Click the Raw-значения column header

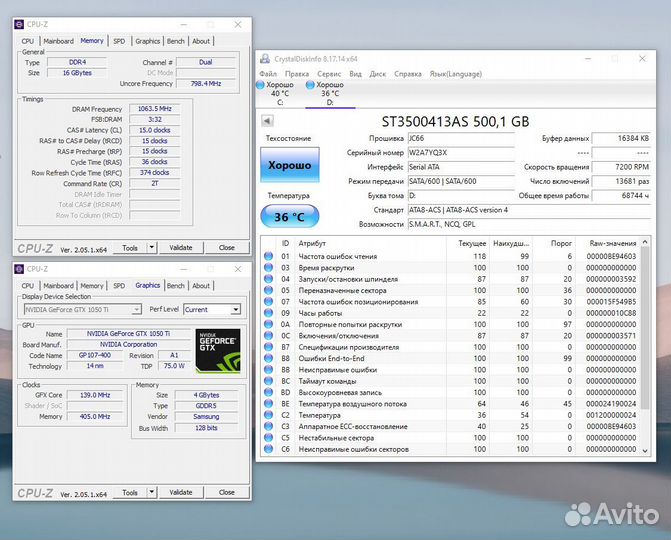pyautogui.click(x=608, y=243)
